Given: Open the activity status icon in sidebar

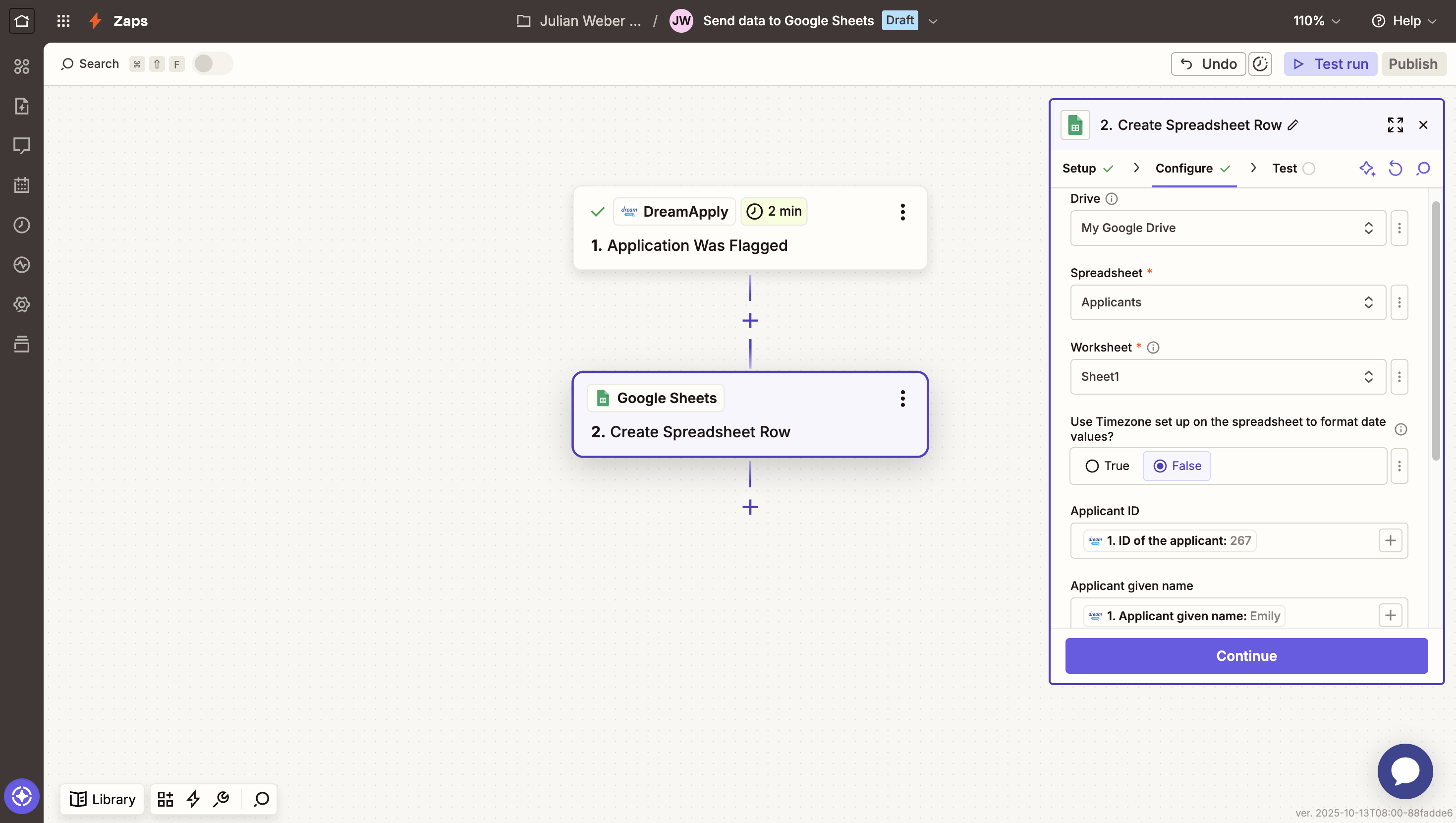Looking at the screenshot, I should [x=21, y=265].
